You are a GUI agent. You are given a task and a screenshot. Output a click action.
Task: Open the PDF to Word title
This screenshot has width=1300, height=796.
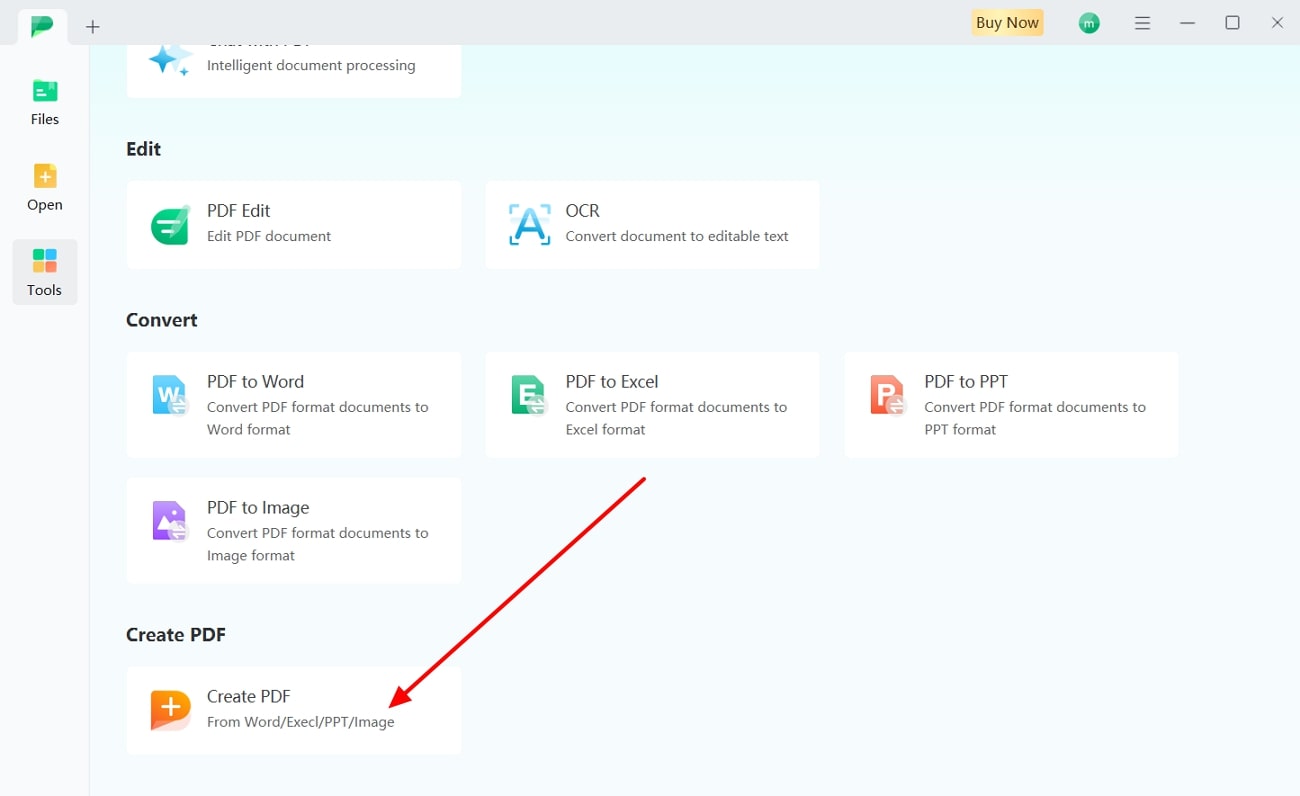click(255, 382)
